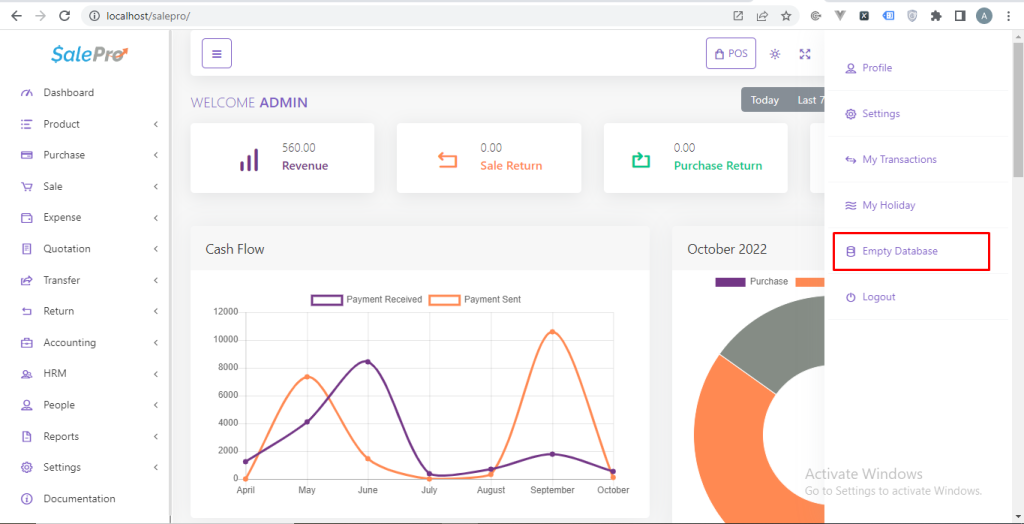Click the browser reload page icon
Image resolution: width=1024 pixels, height=524 pixels.
click(x=65, y=16)
